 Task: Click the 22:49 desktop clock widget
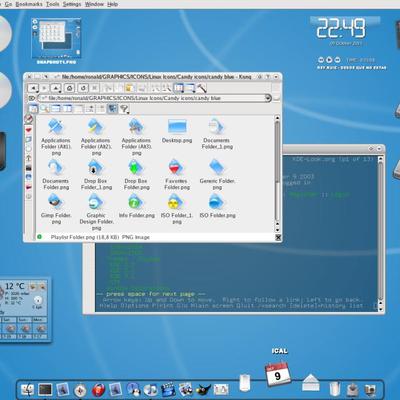tap(341, 28)
